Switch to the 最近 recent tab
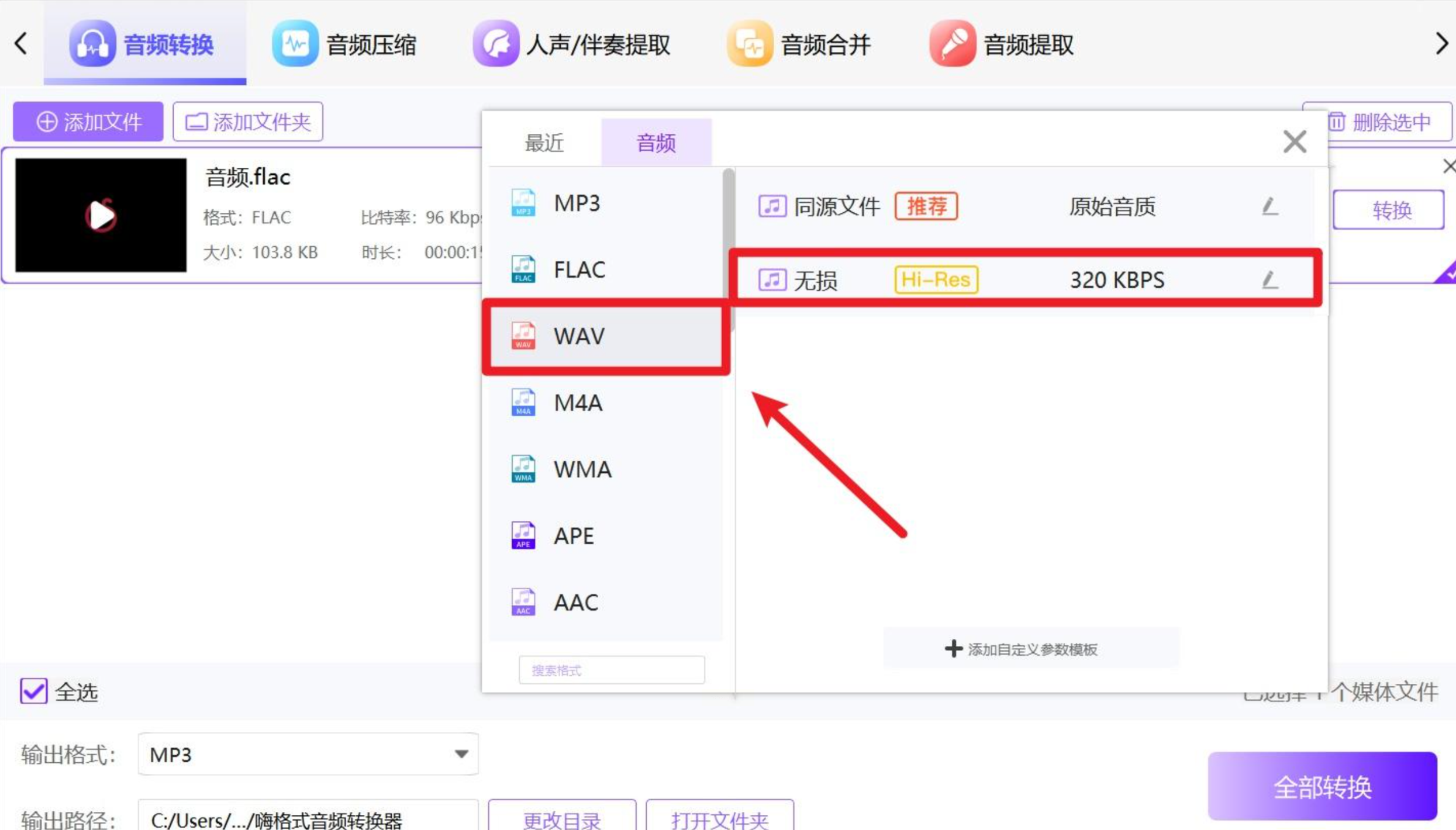 coord(544,143)
